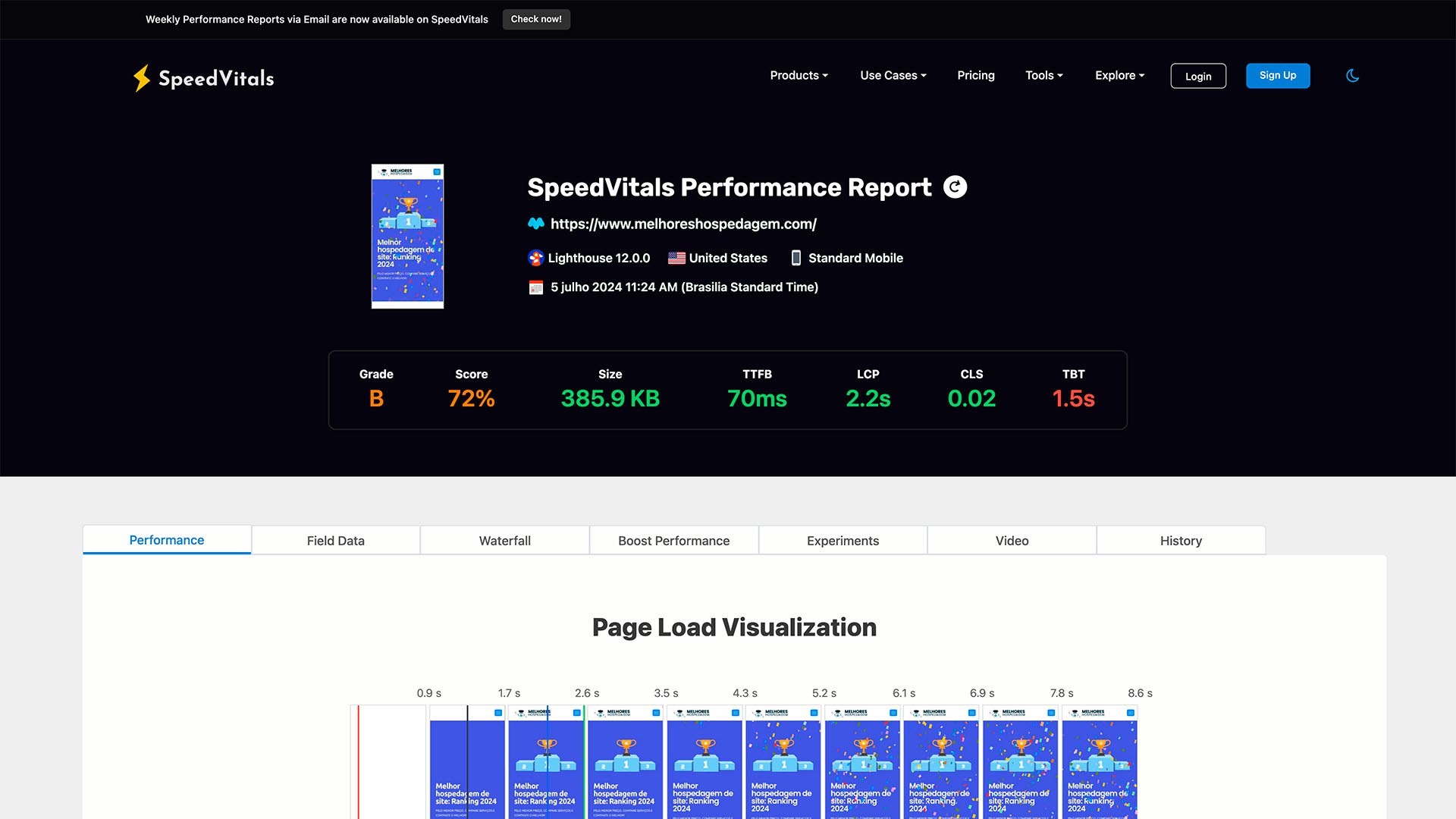
Task: Open the melhoreshospedagem.com URL link
Action: click(x=683, y=224)
